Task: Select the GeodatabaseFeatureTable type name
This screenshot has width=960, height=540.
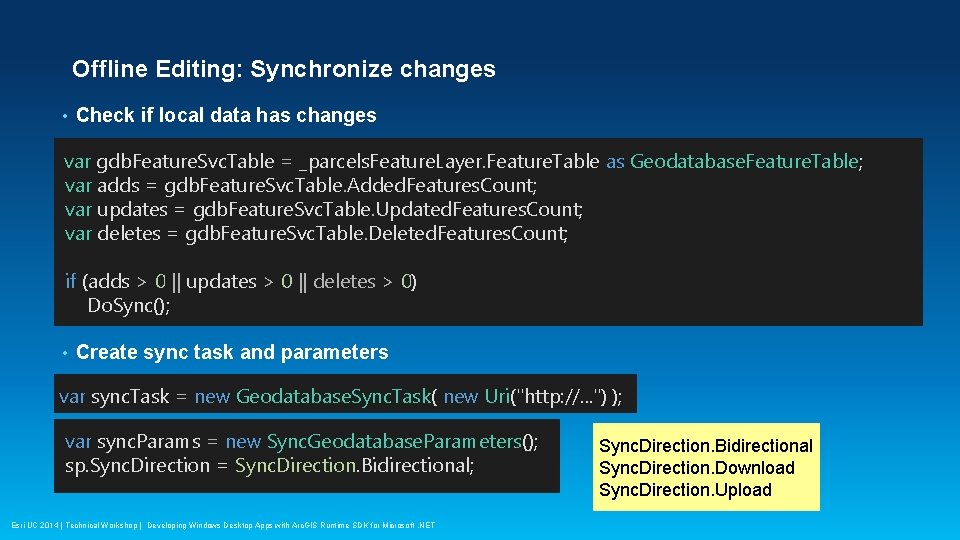Action: pyautogui.click(x=745, y=161)
